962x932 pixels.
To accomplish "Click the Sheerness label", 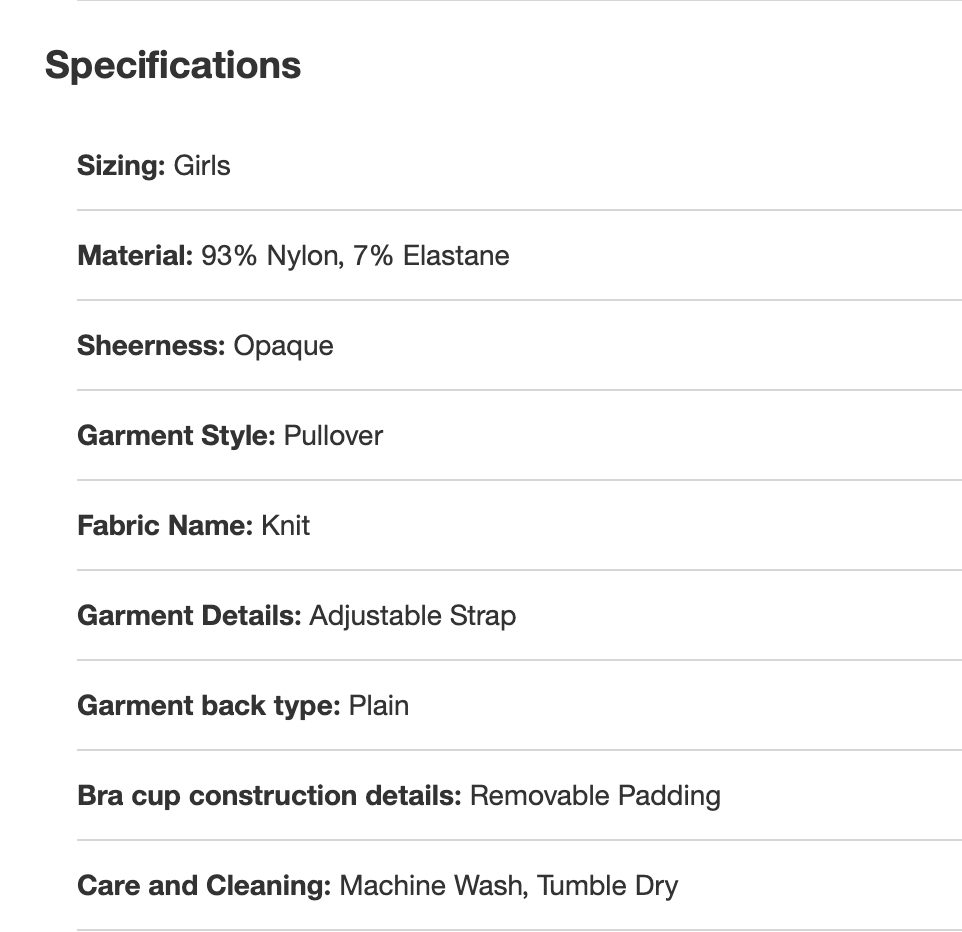I will (151, 345).
